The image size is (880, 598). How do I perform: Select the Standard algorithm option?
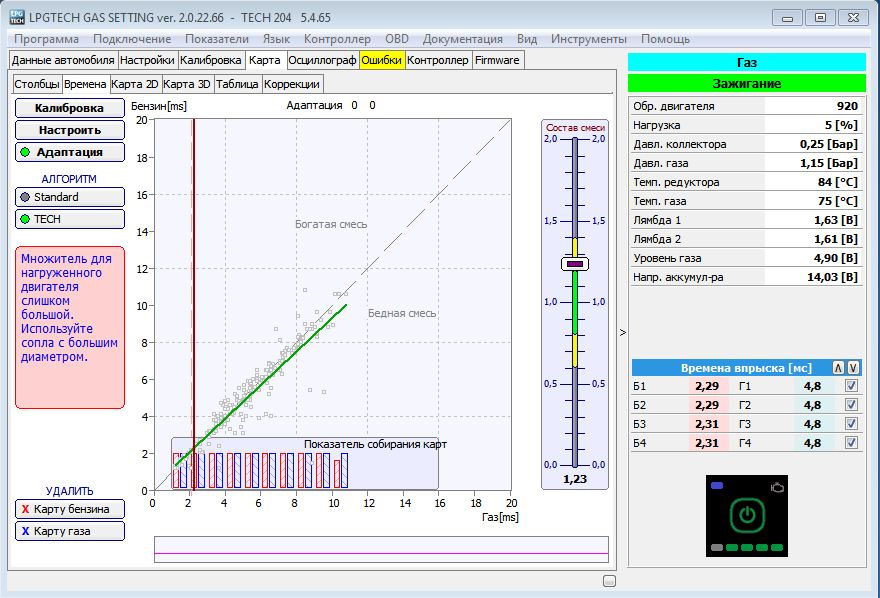tap(70, 197)
